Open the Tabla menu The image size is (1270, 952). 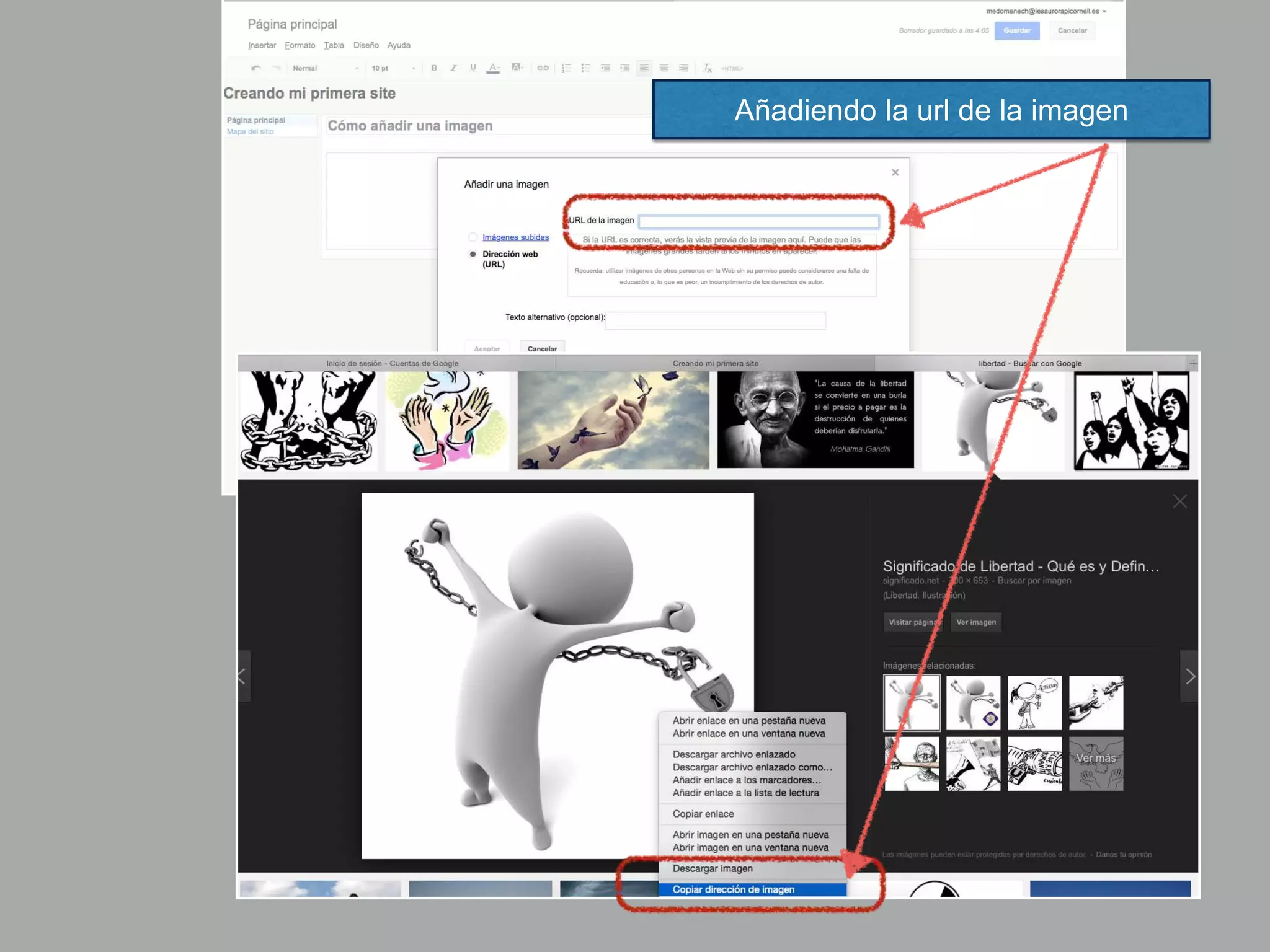(x=334, y=45)
